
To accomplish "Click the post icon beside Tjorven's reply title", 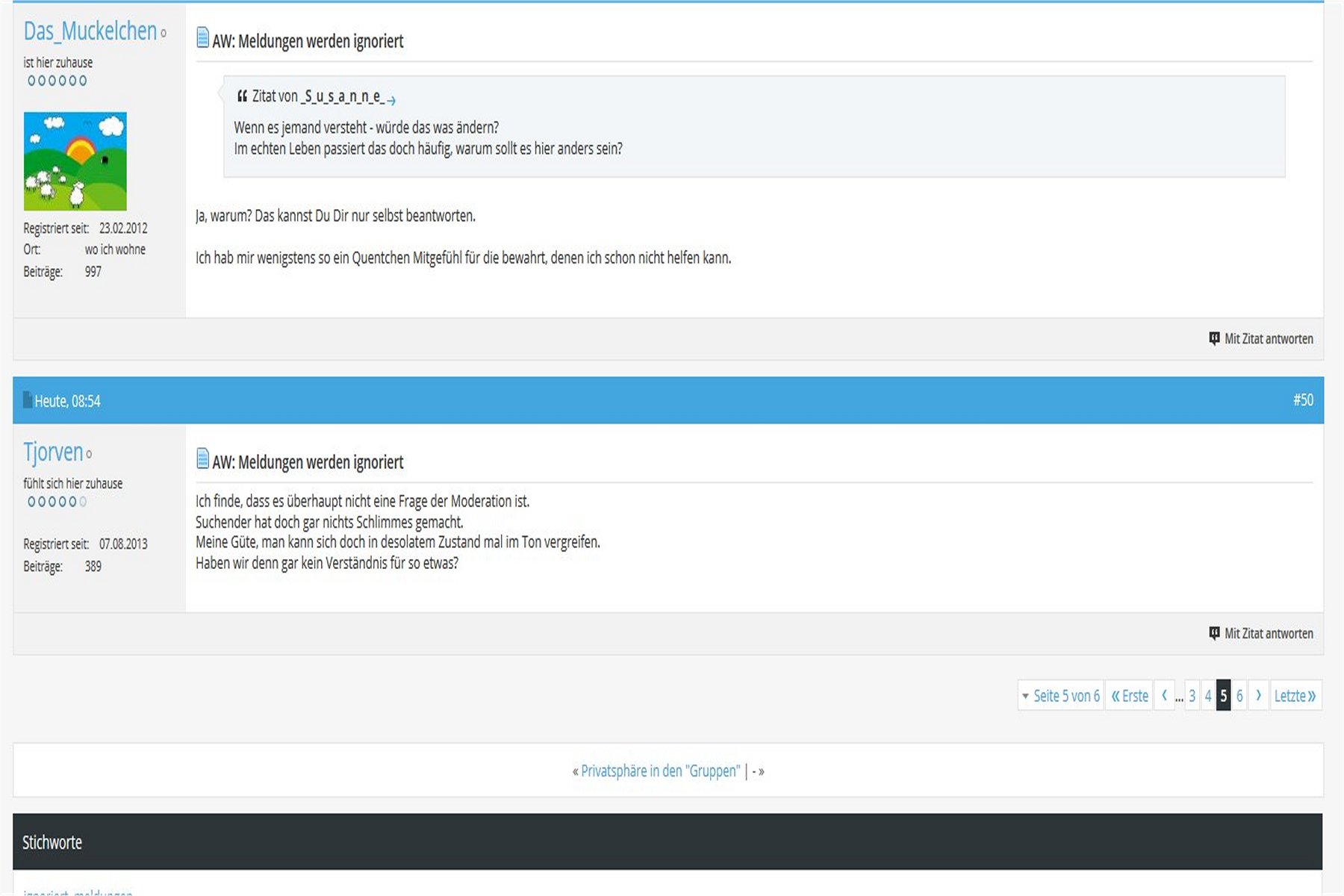I will click(202, 458).
